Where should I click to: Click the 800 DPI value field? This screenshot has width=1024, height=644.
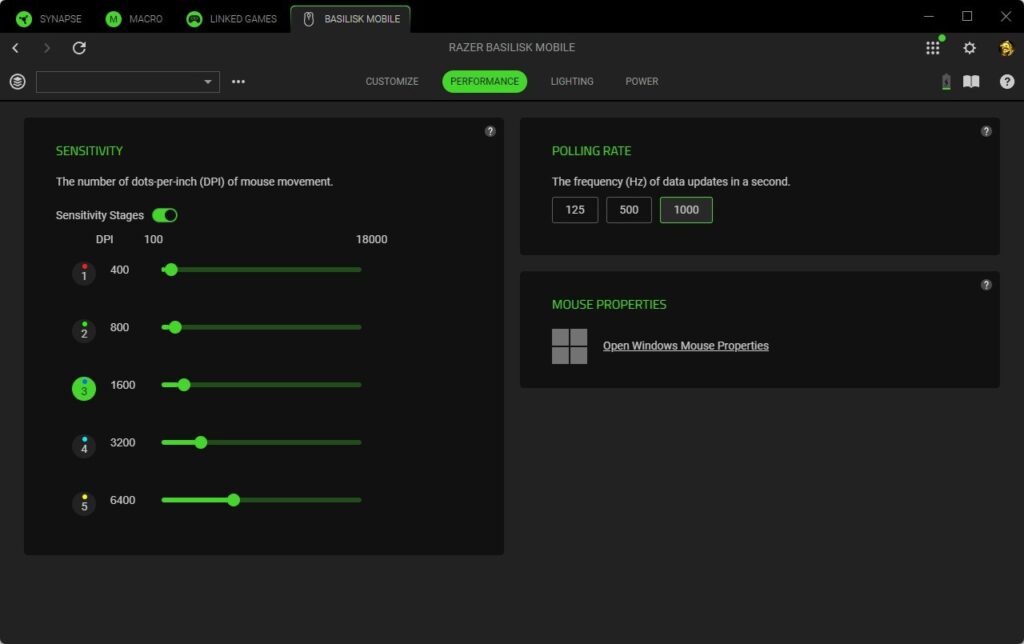[120, 327]
